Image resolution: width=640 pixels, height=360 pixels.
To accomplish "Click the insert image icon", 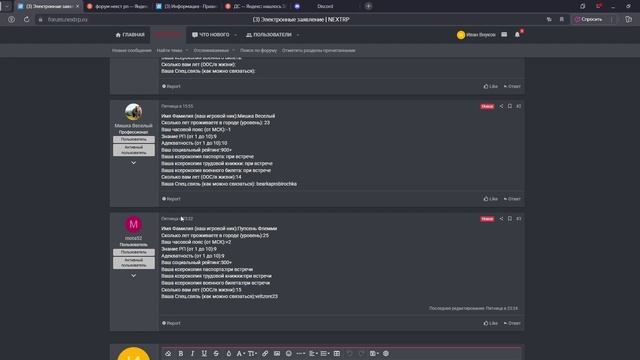I will pyautogui.click(x=277, y=353).
